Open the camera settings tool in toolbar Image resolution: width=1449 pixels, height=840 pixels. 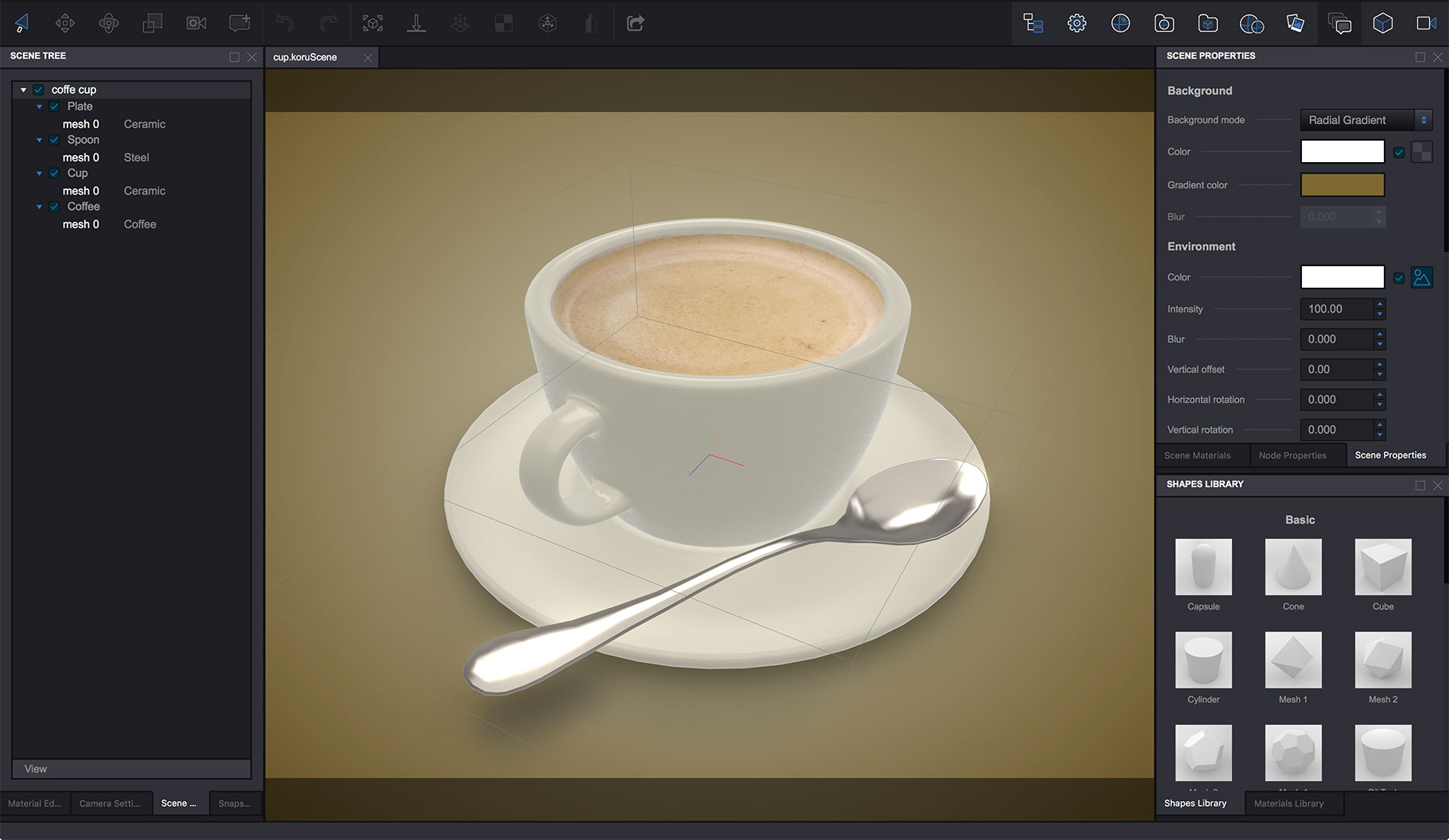tap(196, 22)
